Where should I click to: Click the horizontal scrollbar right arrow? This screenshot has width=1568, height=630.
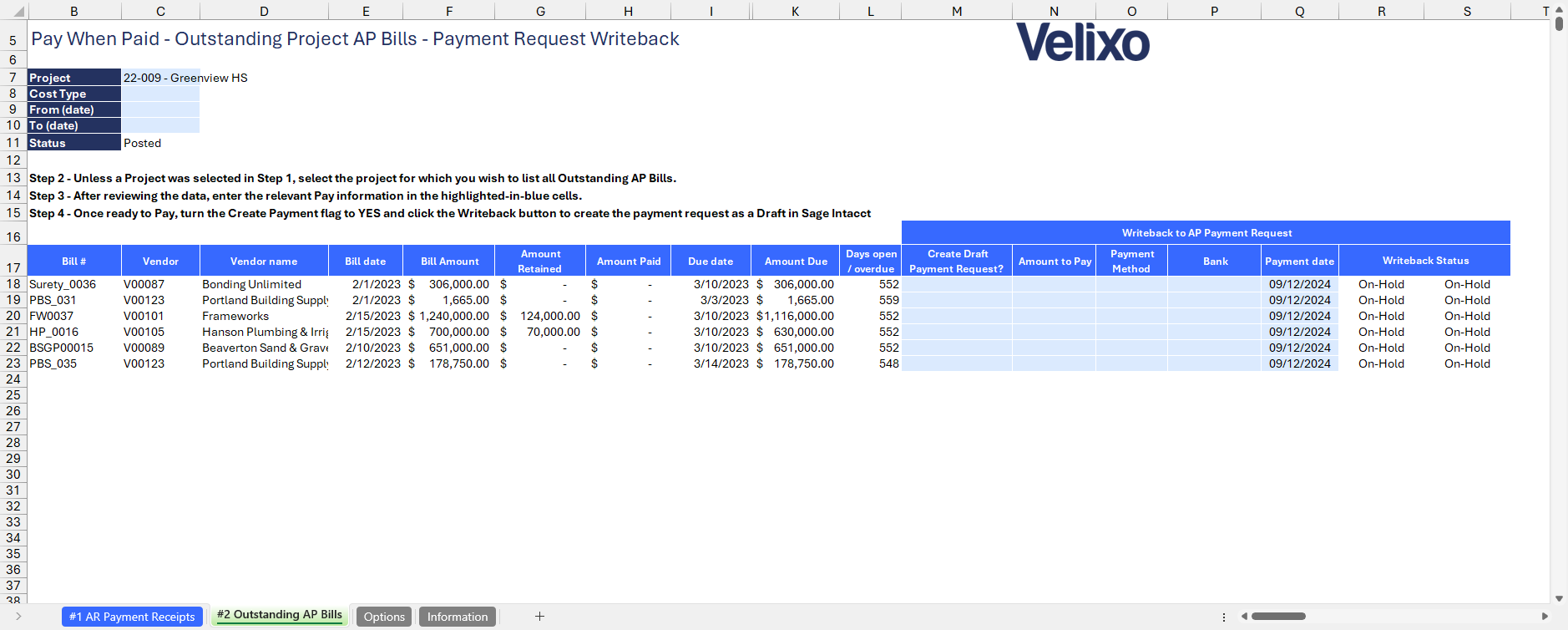[x=1545, y=617]
